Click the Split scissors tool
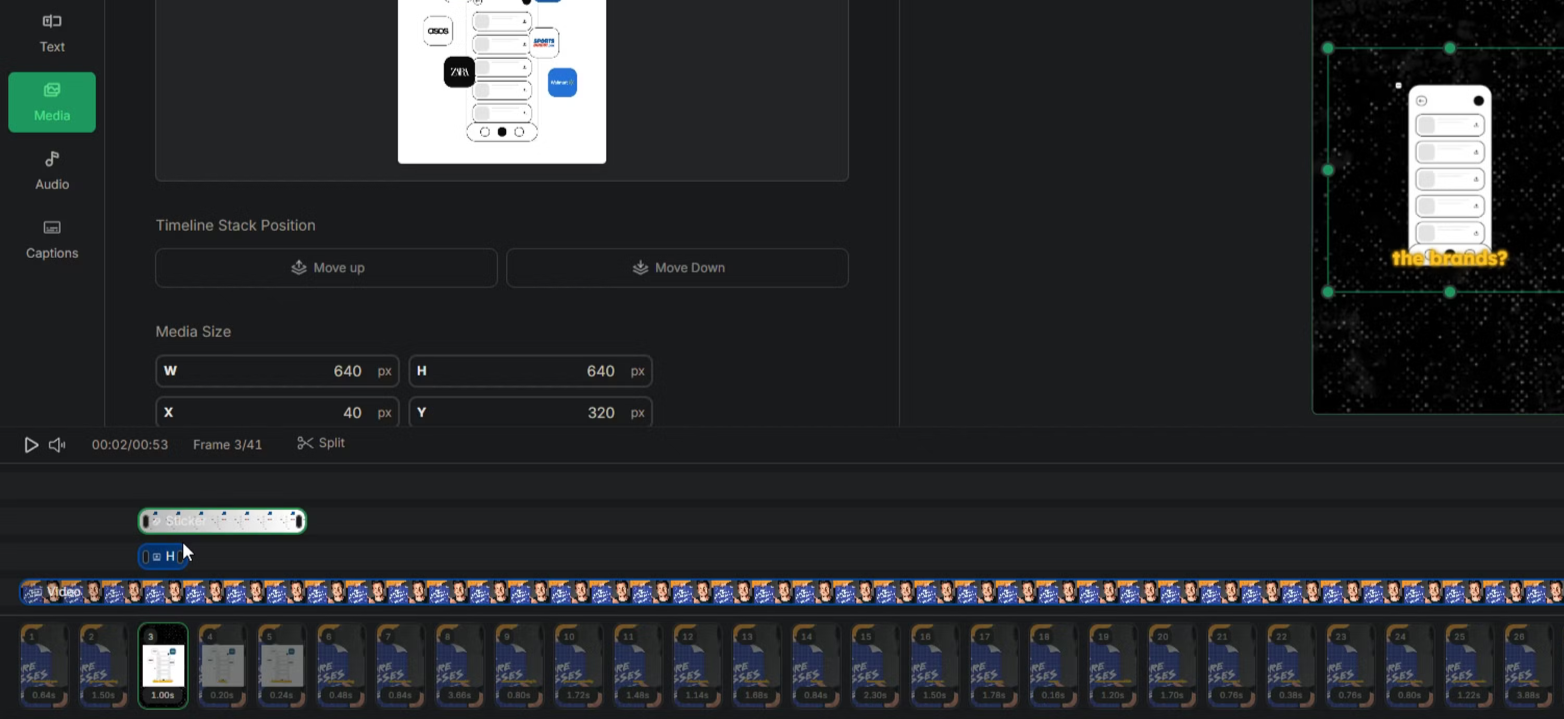This screenshot has width=1564, height=719. (x=321, y=443)
